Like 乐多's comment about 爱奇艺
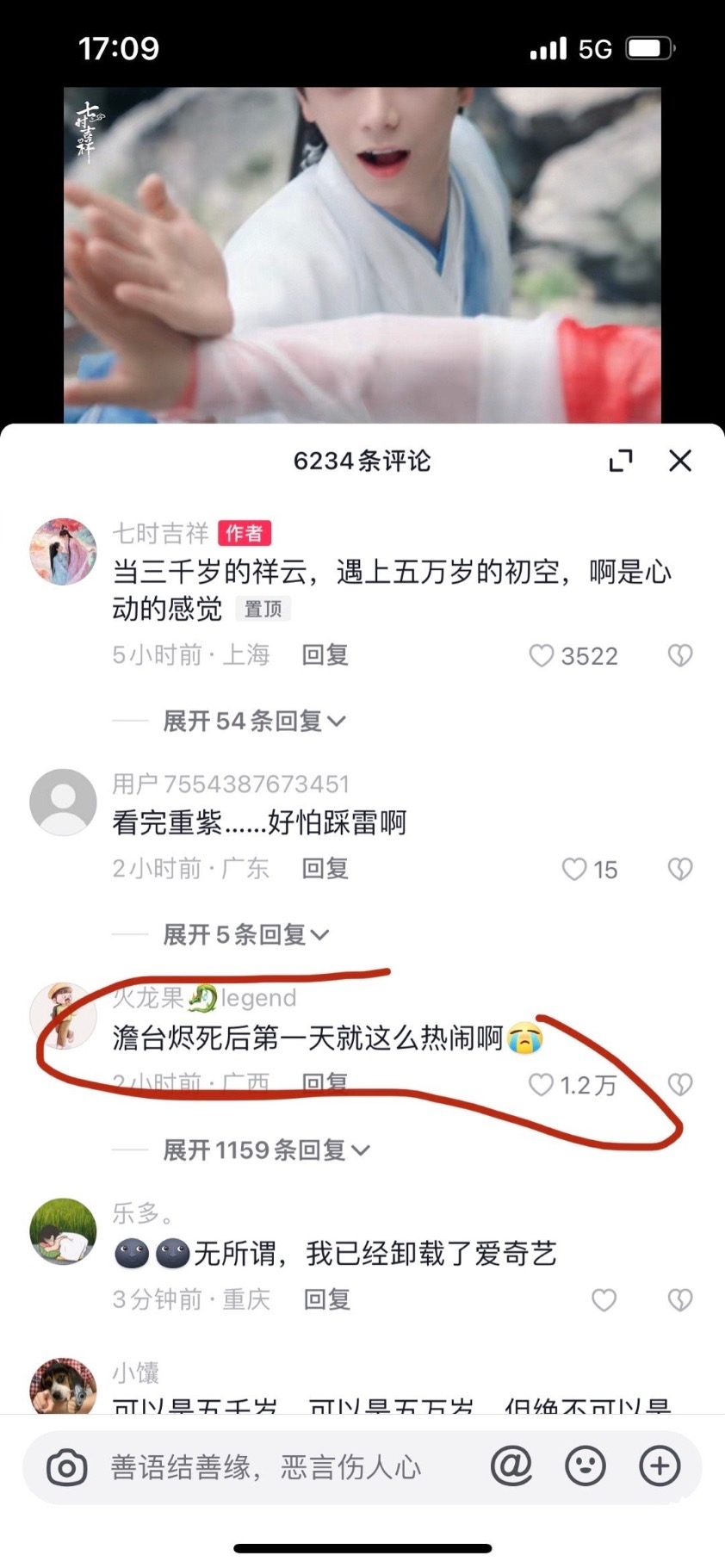This screenshot has height=1568, width=725. [x=604, y=1300]
